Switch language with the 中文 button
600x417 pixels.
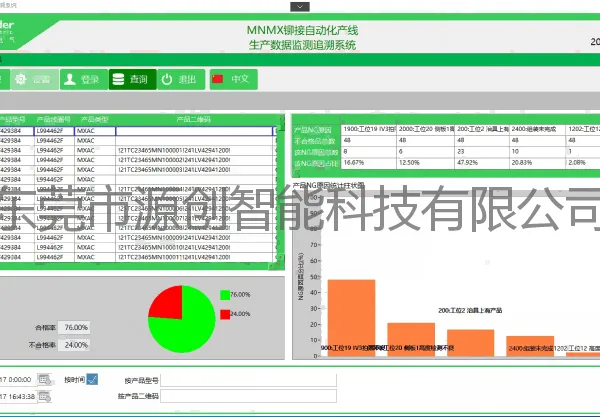point(233,79)
